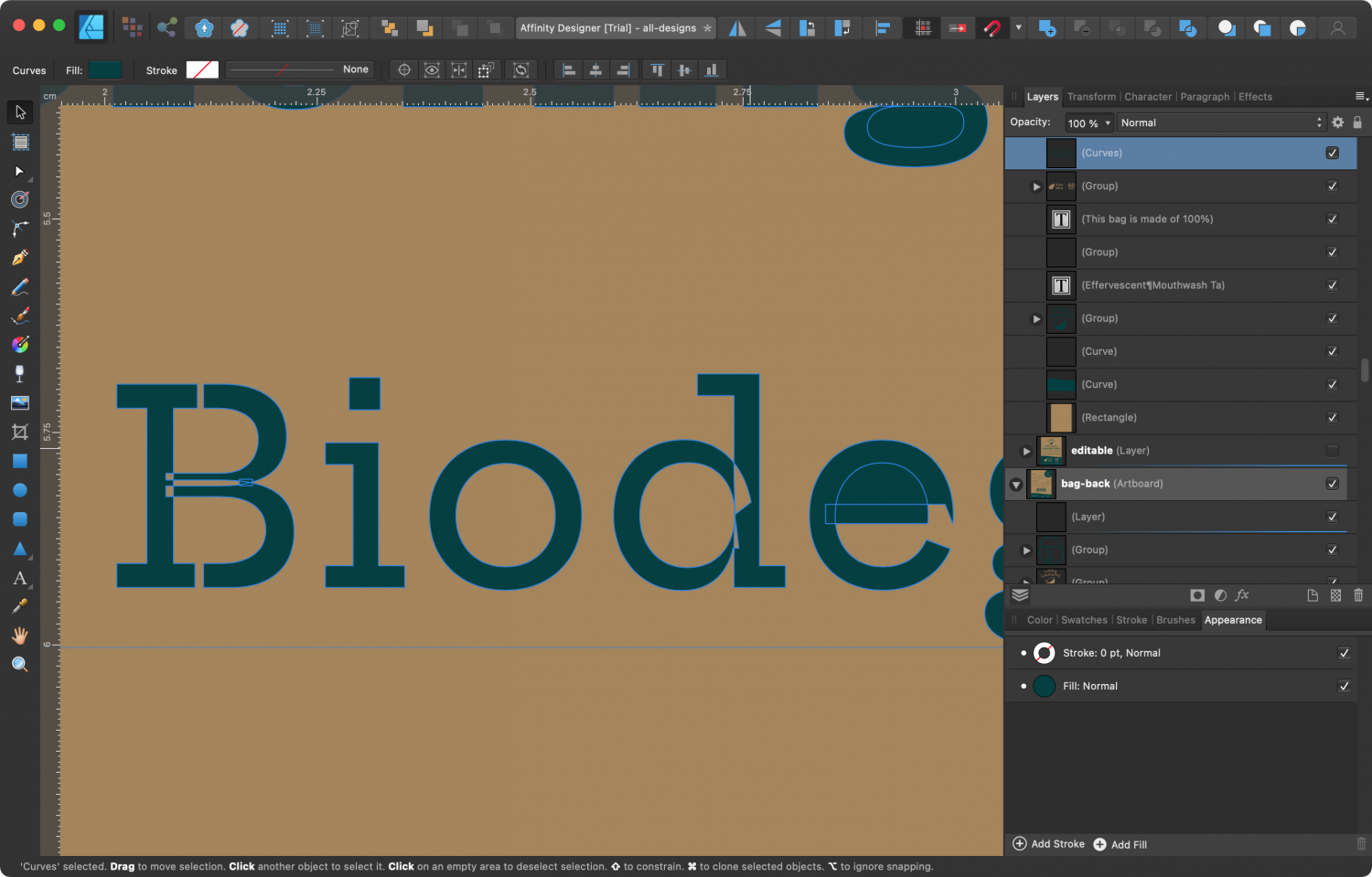Image resolution: width=1372 pixels, height=877 pixels.
Task: Select the Vector Crop tool
Action: 19,432
